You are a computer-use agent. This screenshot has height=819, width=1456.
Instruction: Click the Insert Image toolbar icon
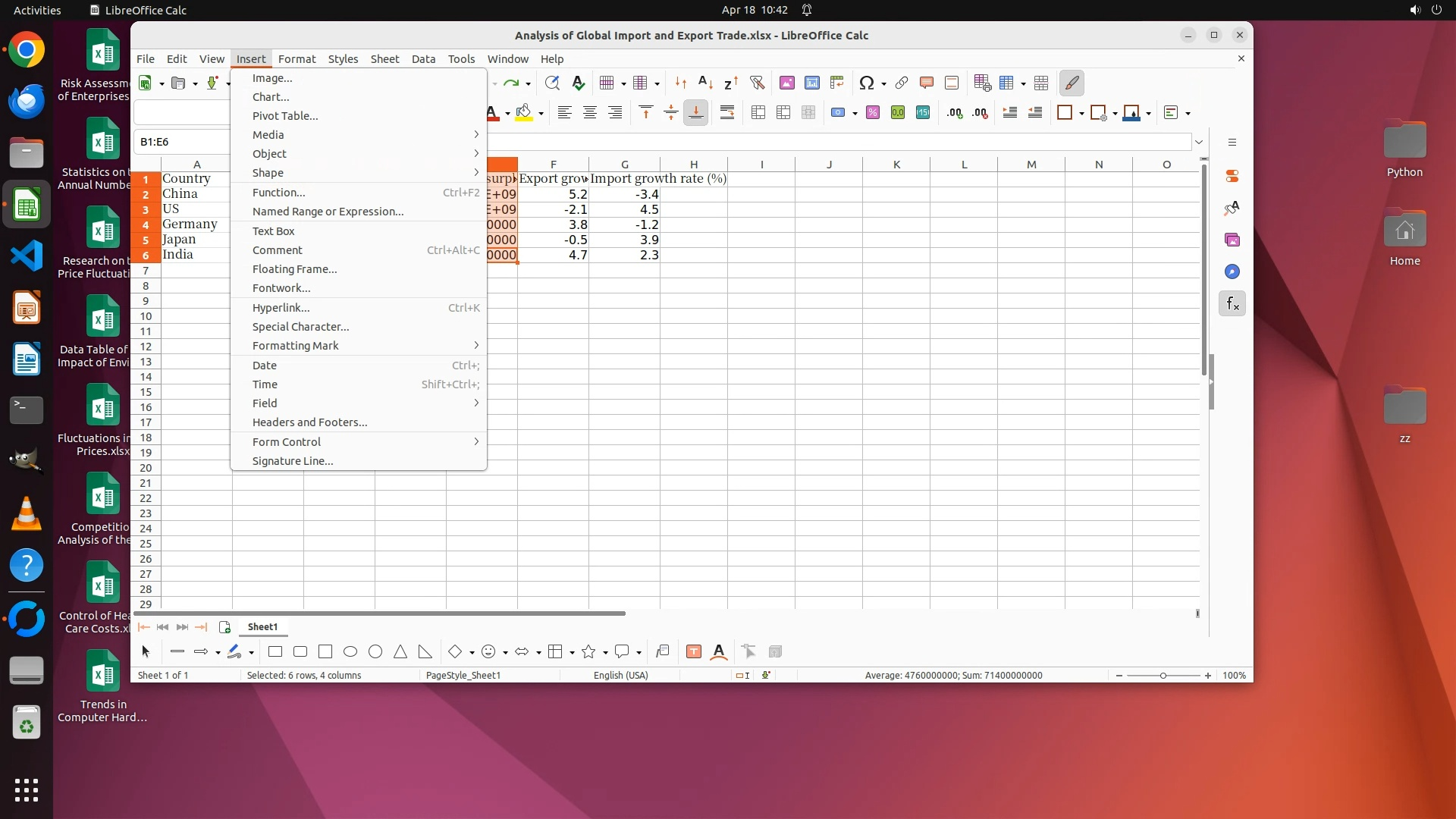787,83
